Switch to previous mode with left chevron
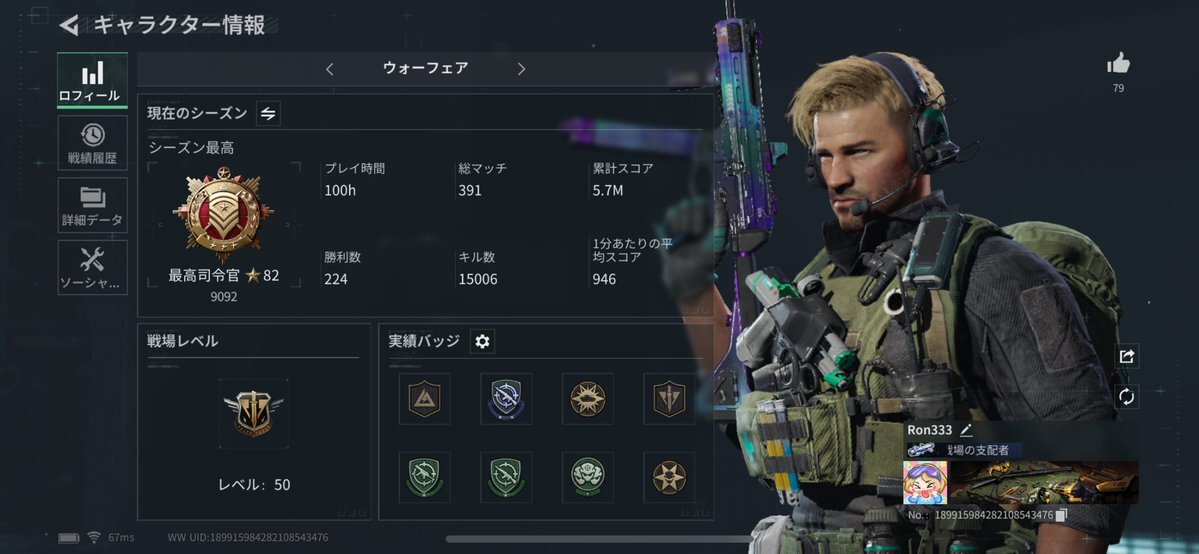Viewport: 1199px width, 554px height. 330,69
